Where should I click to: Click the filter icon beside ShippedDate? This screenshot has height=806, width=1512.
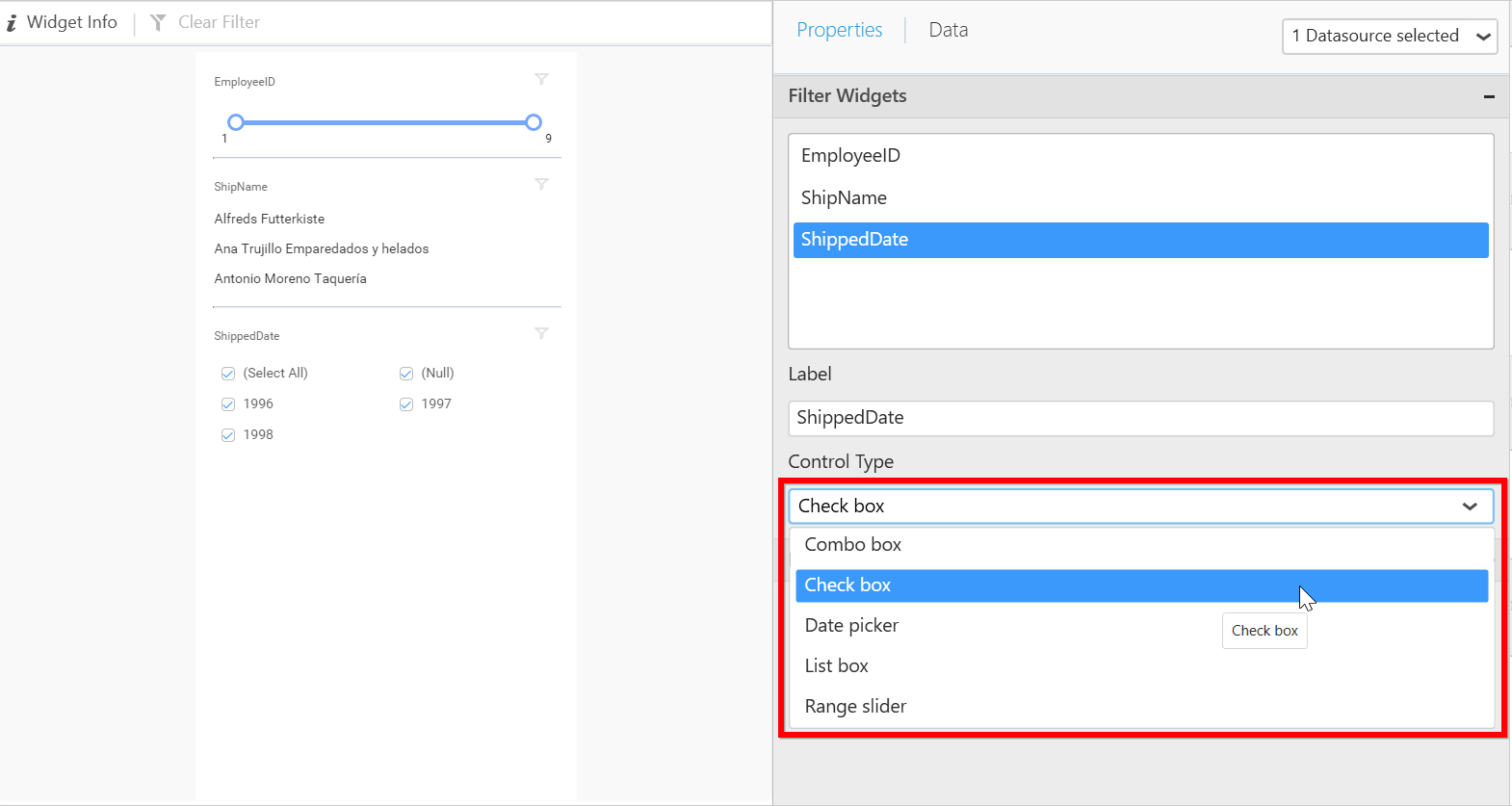541,333
